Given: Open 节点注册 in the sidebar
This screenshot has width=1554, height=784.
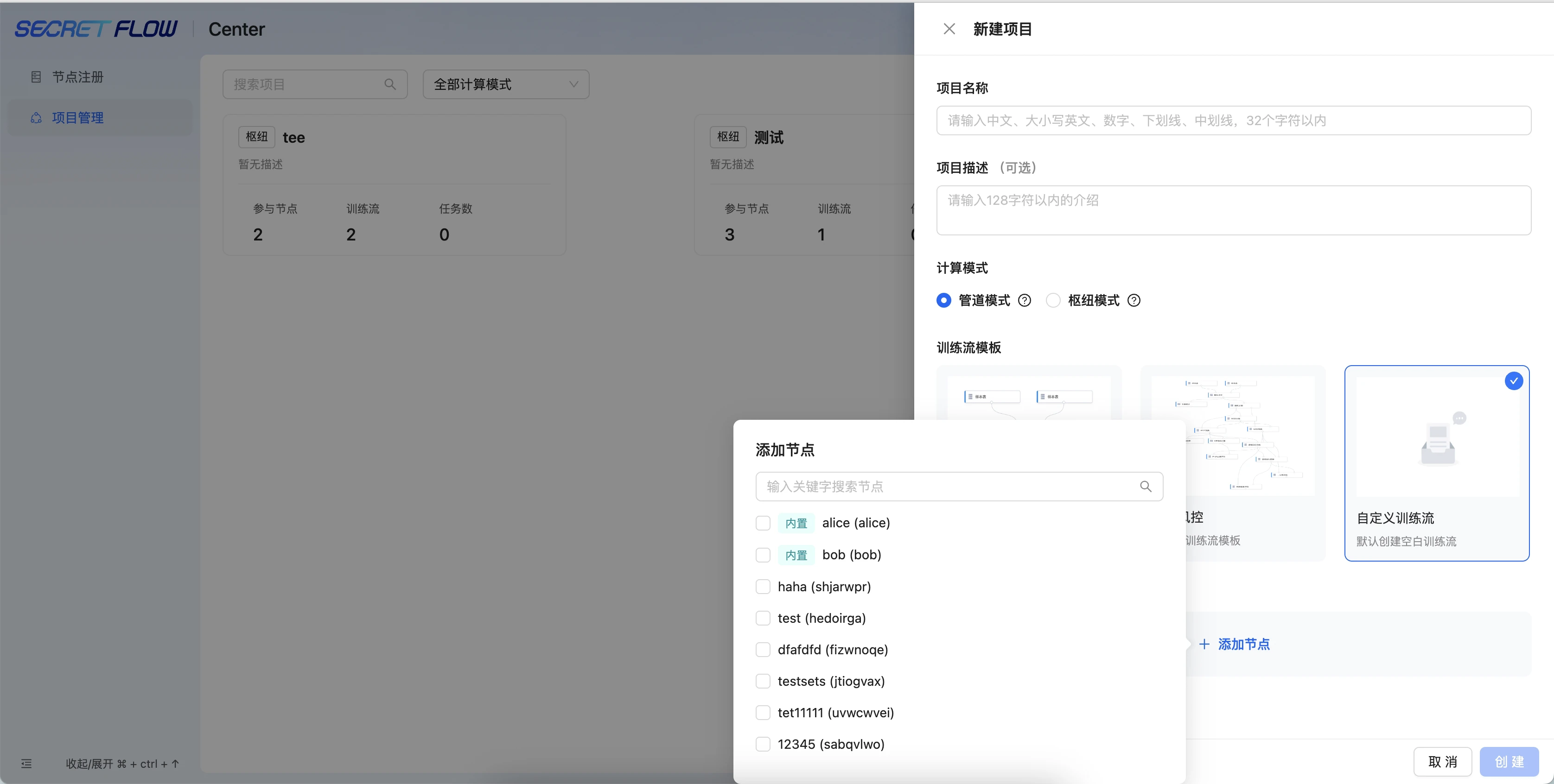Looking at the screenshot, I should (x=100, y=77).
